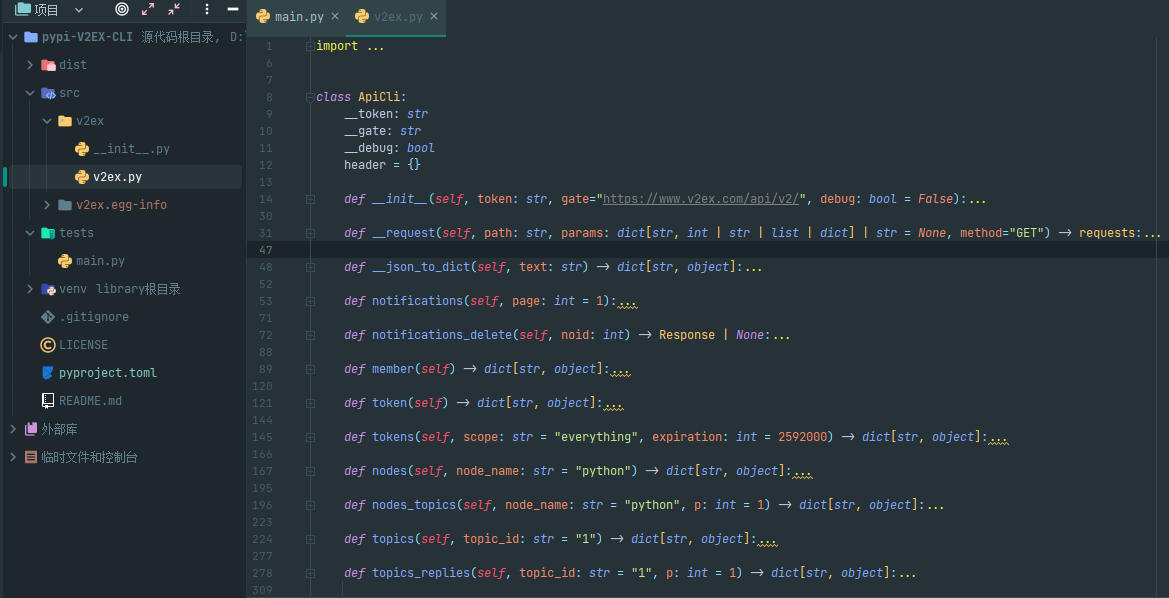Click the pyproject.toml file icon
The image size is (1169, 598).
48,373
